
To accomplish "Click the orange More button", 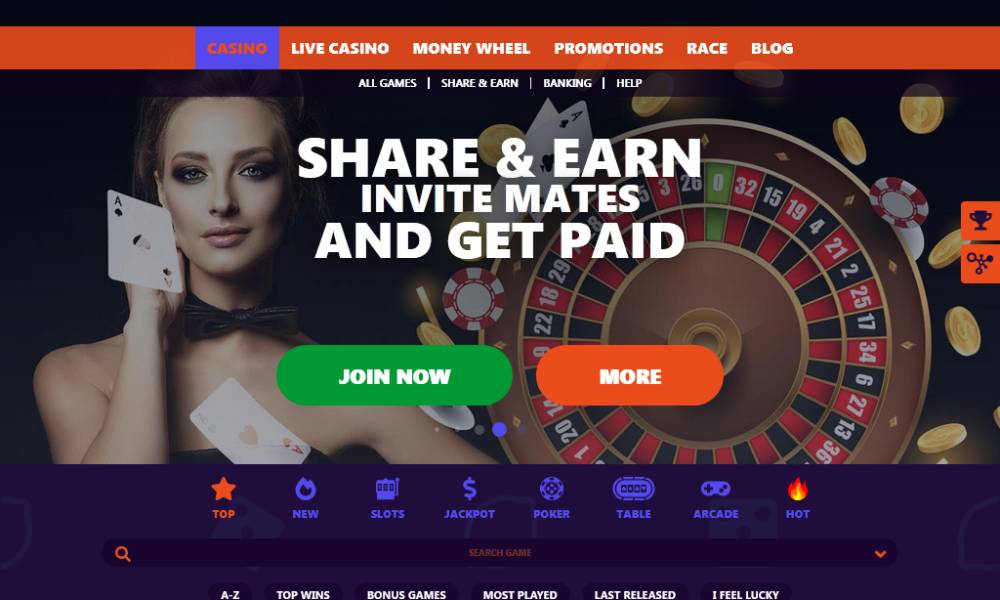I will pyautogui.click(x=629, y=376).
